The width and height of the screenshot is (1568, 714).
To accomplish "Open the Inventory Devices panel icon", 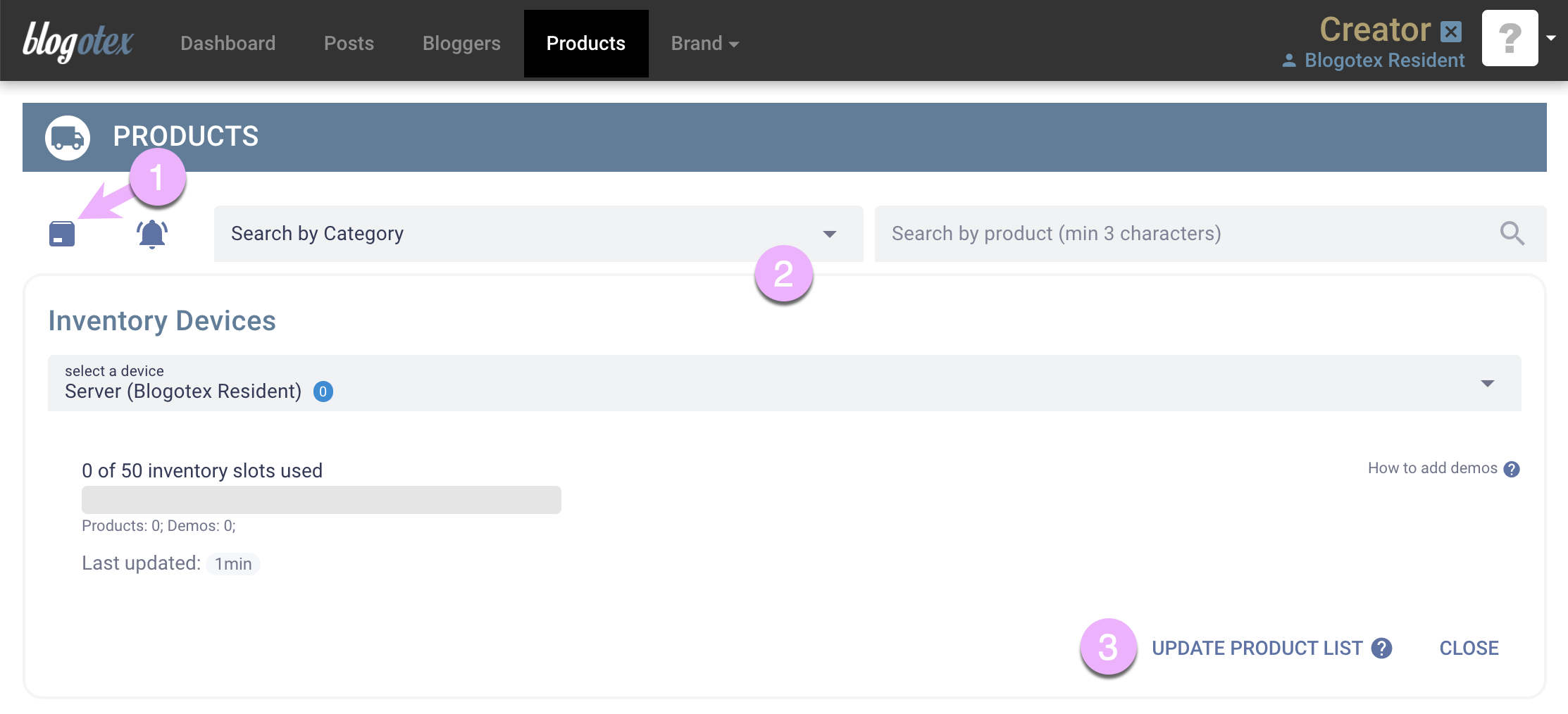I will pyautogui.click(x=61, y=234).
